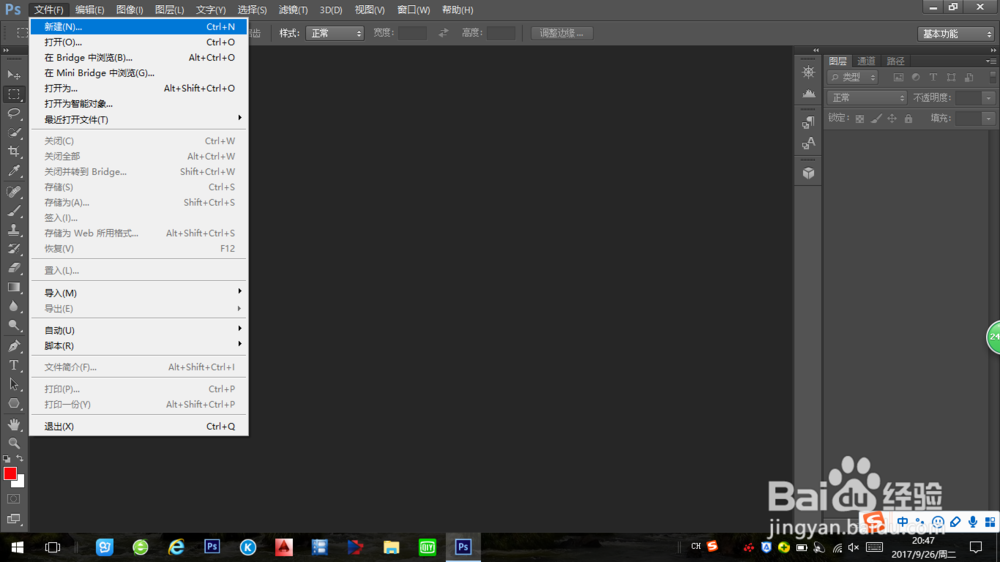Screen dimensions: 1000x562
Task: Open the Edit menu in menu bar
Action: [89, 10]
